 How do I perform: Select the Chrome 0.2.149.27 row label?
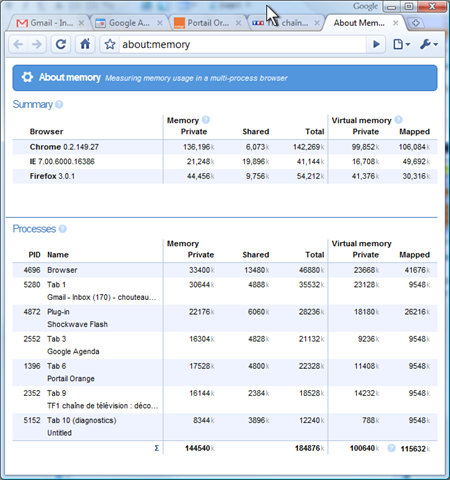pos(64,147)
